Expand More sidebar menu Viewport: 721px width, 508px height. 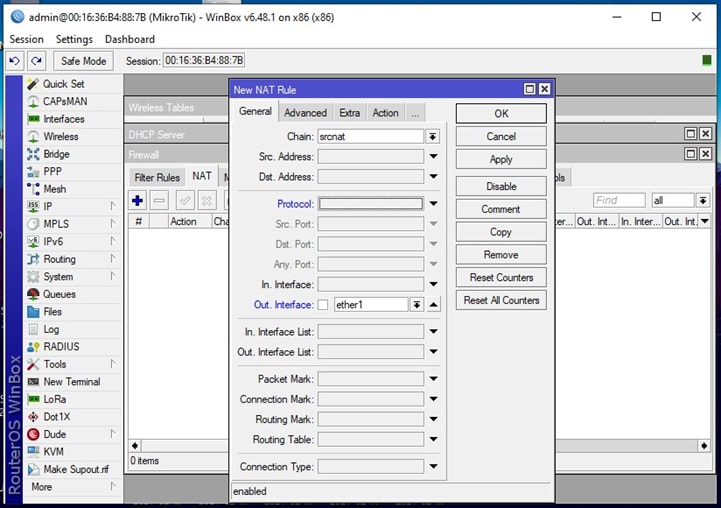[73, 487]
